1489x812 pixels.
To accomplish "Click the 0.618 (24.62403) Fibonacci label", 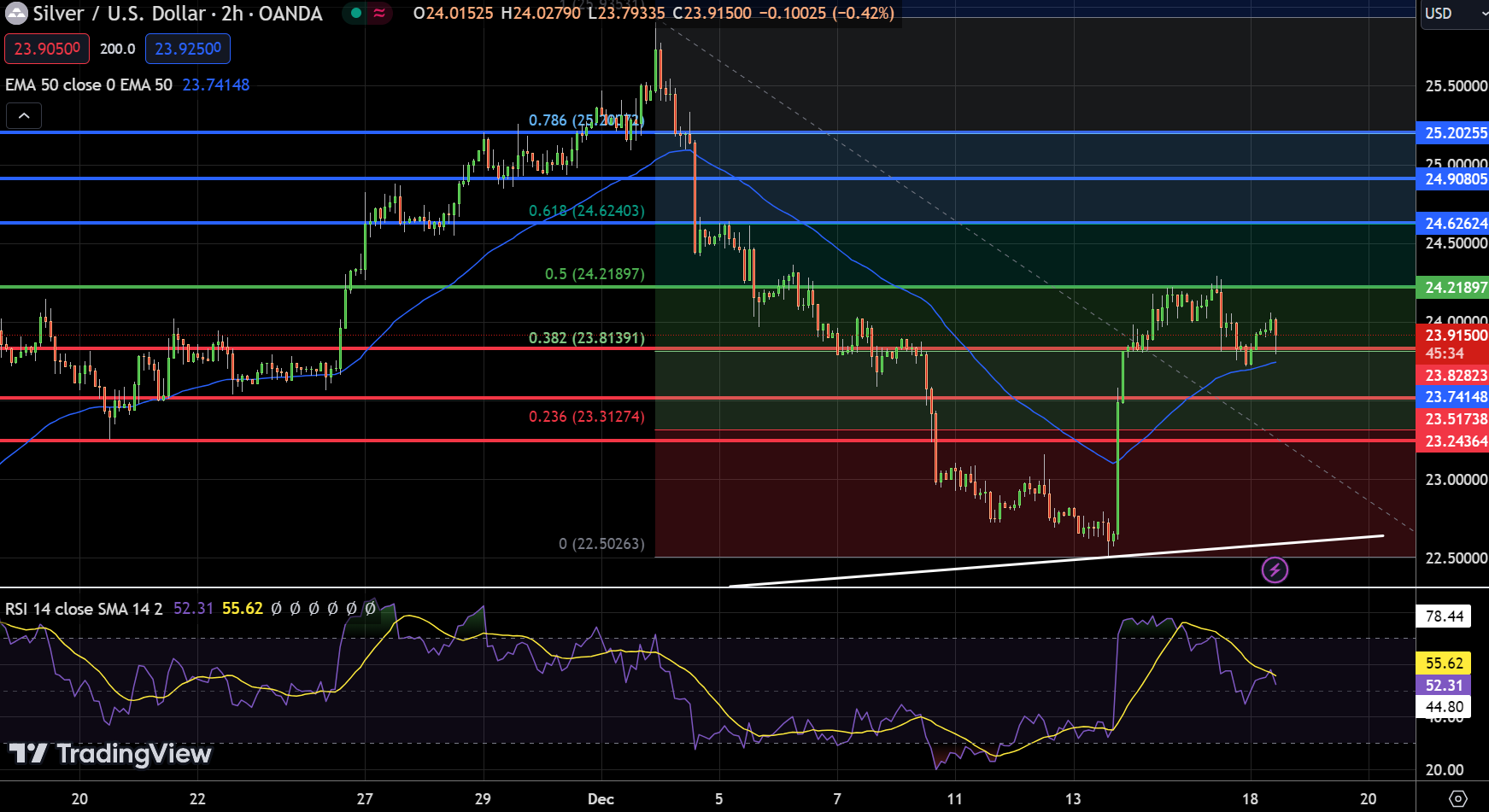I will (587, 211).
